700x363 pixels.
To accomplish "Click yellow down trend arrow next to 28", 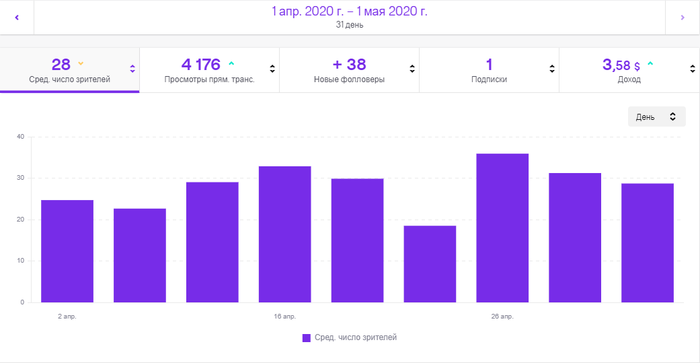I will coord(81,64).
